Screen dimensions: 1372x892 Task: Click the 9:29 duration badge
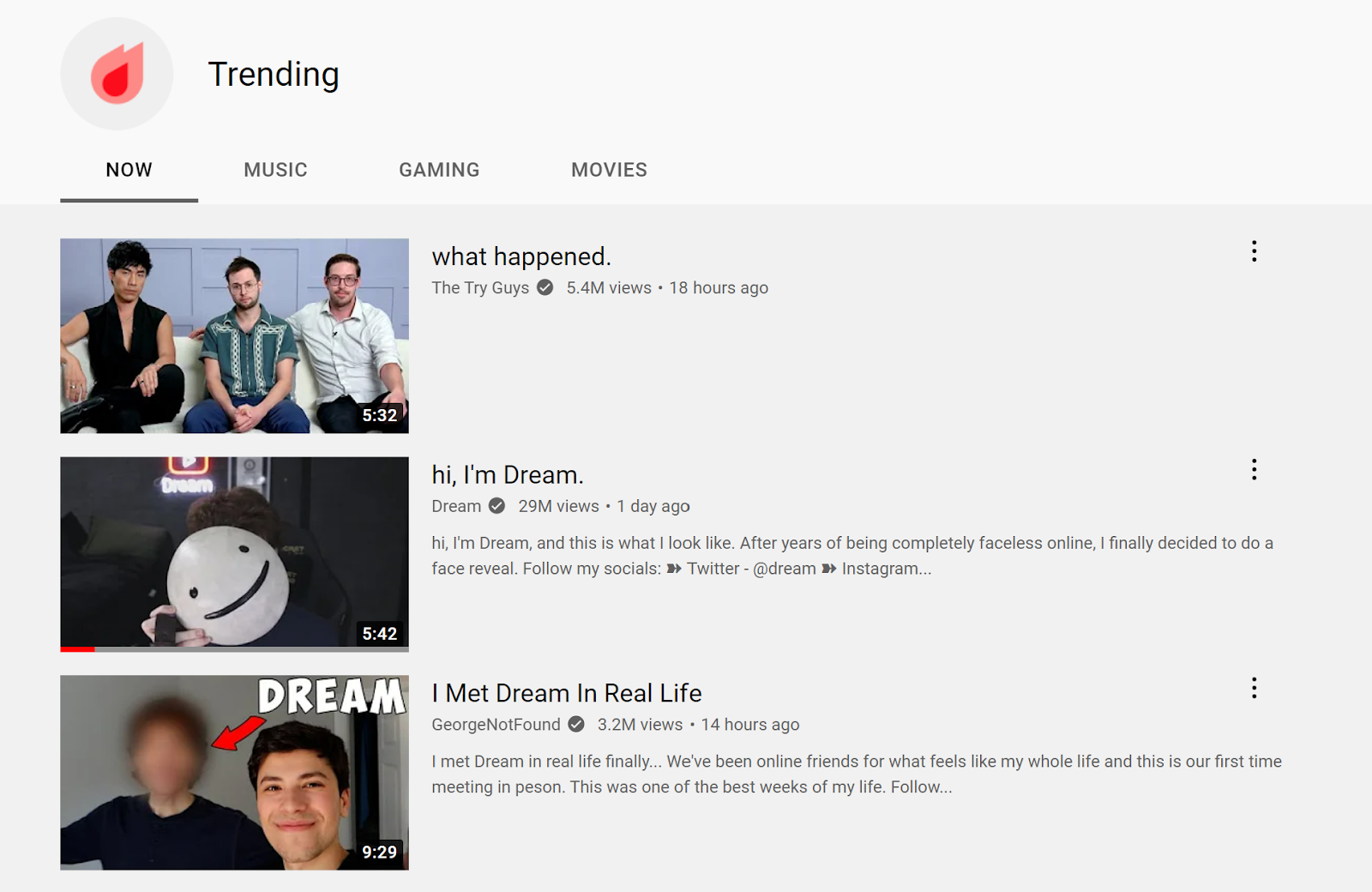coord(380,852)
